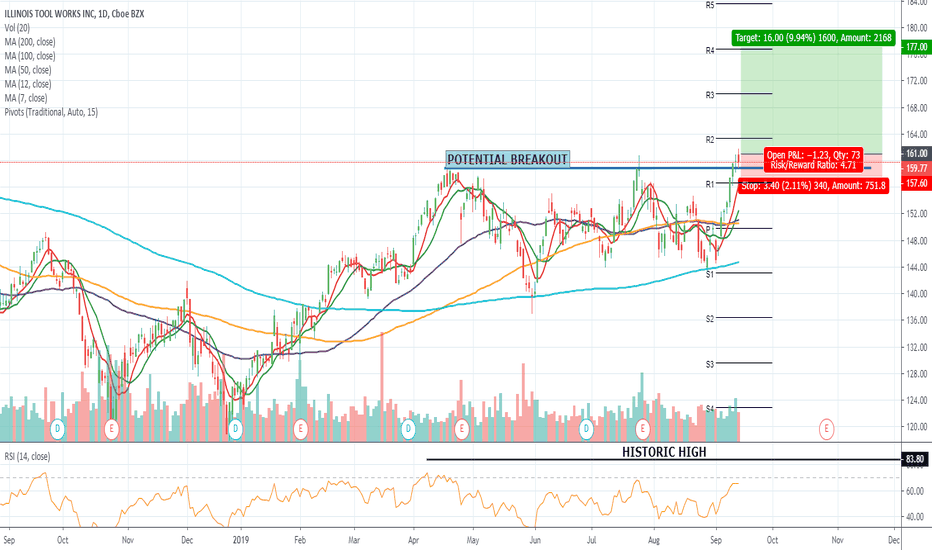Click the S1 pivot level label
The width and height of the screenshot is (932, 550).
coord(710,275)
